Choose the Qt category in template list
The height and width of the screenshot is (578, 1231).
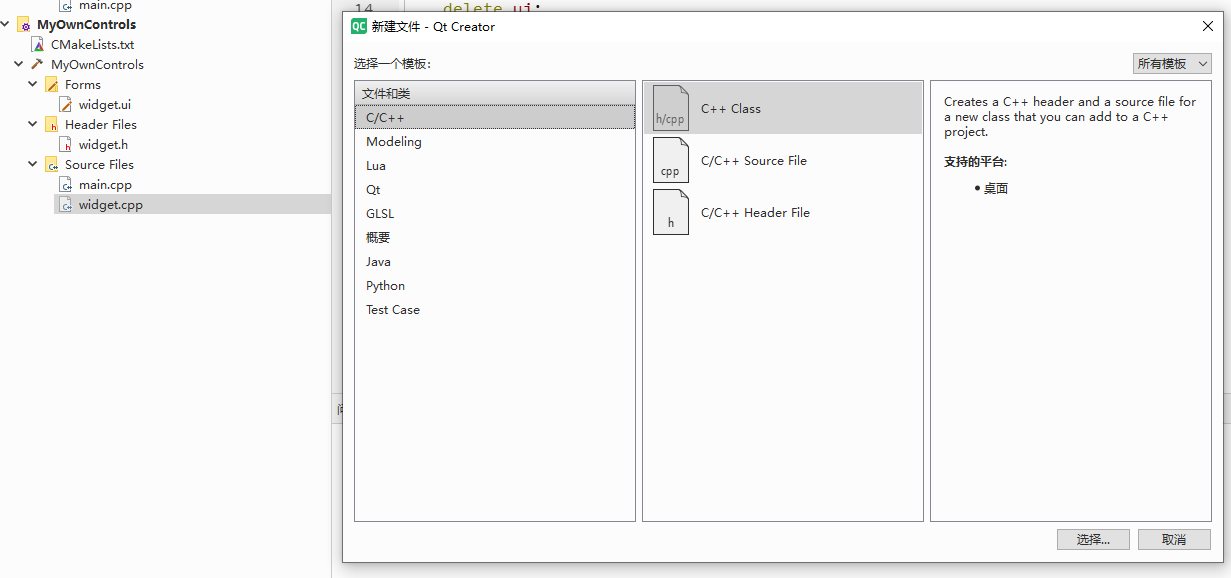pos(373,190)
